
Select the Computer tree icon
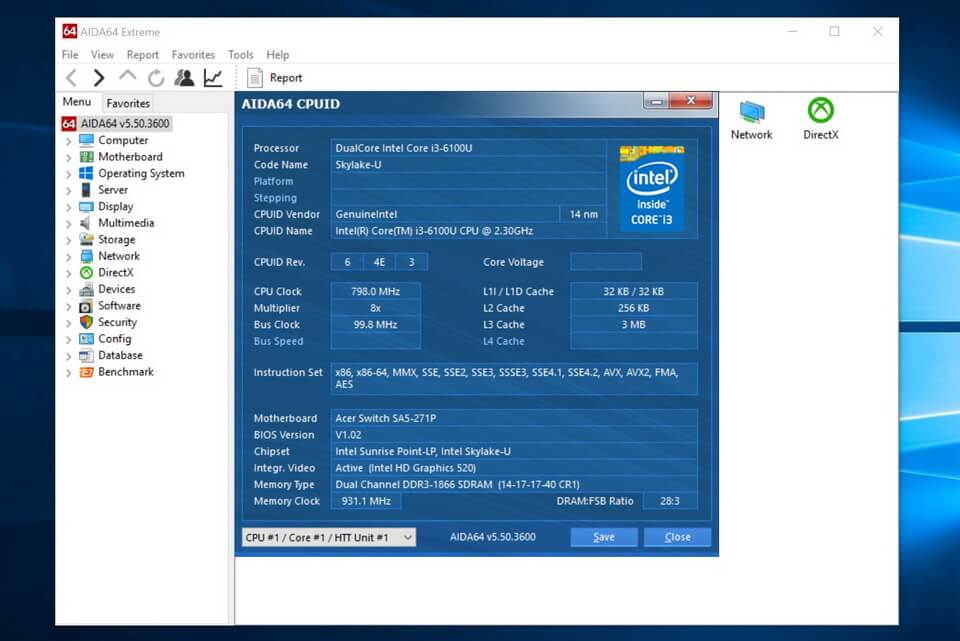point(86,140)
